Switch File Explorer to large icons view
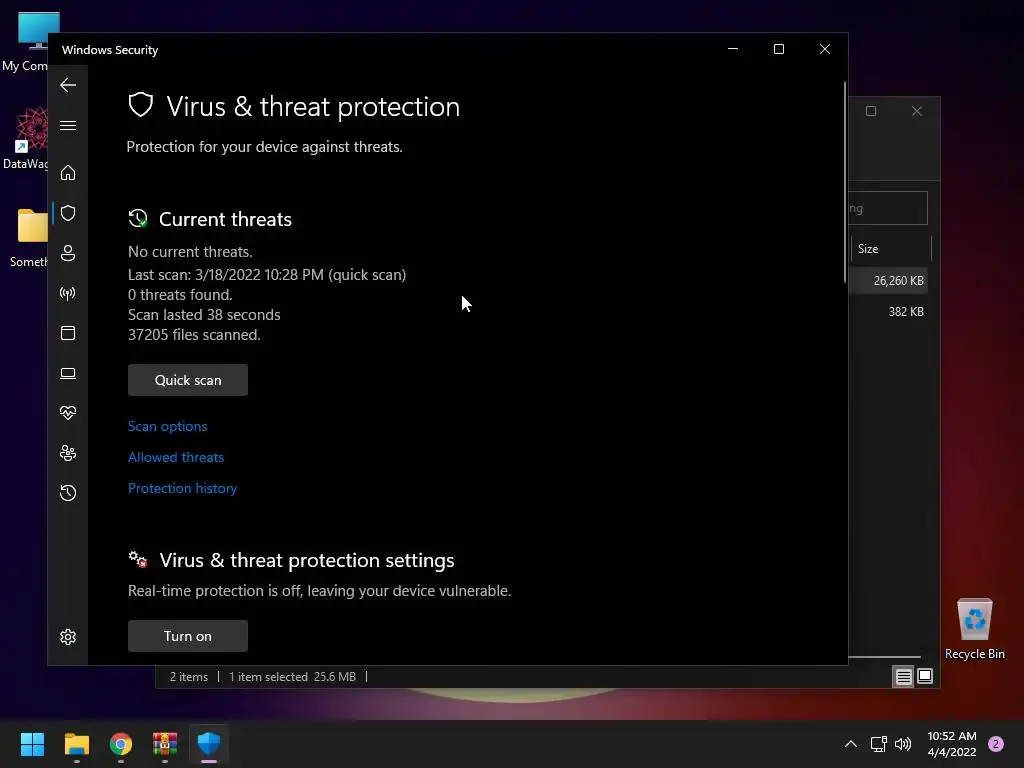This screenshot has width=1024, height=768. (x=925, y=677)
